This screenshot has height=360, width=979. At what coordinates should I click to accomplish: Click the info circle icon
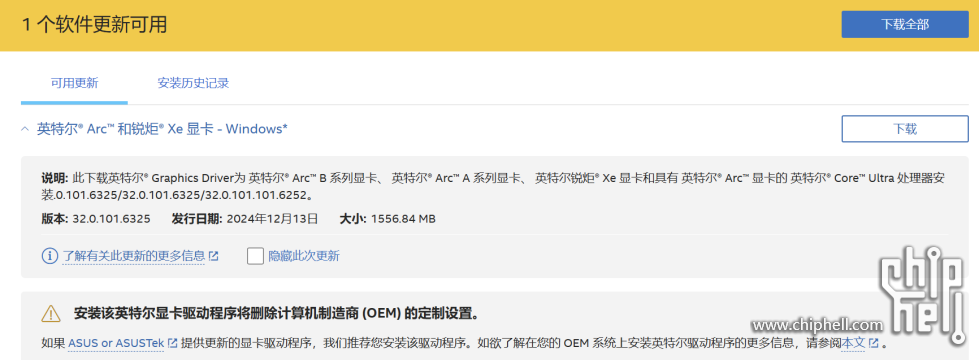pos(49,256)
